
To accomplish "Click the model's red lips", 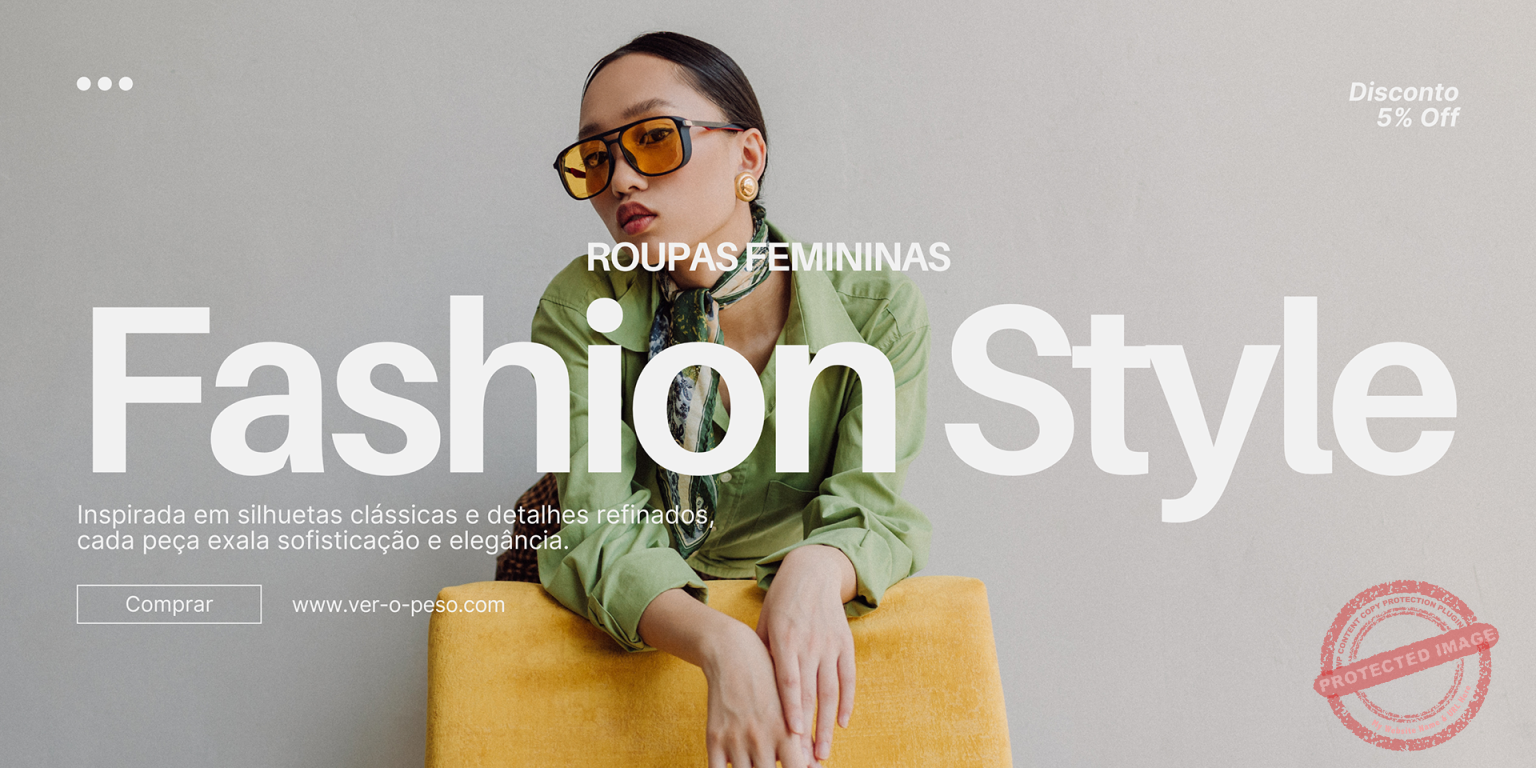I will coord(636,216).
